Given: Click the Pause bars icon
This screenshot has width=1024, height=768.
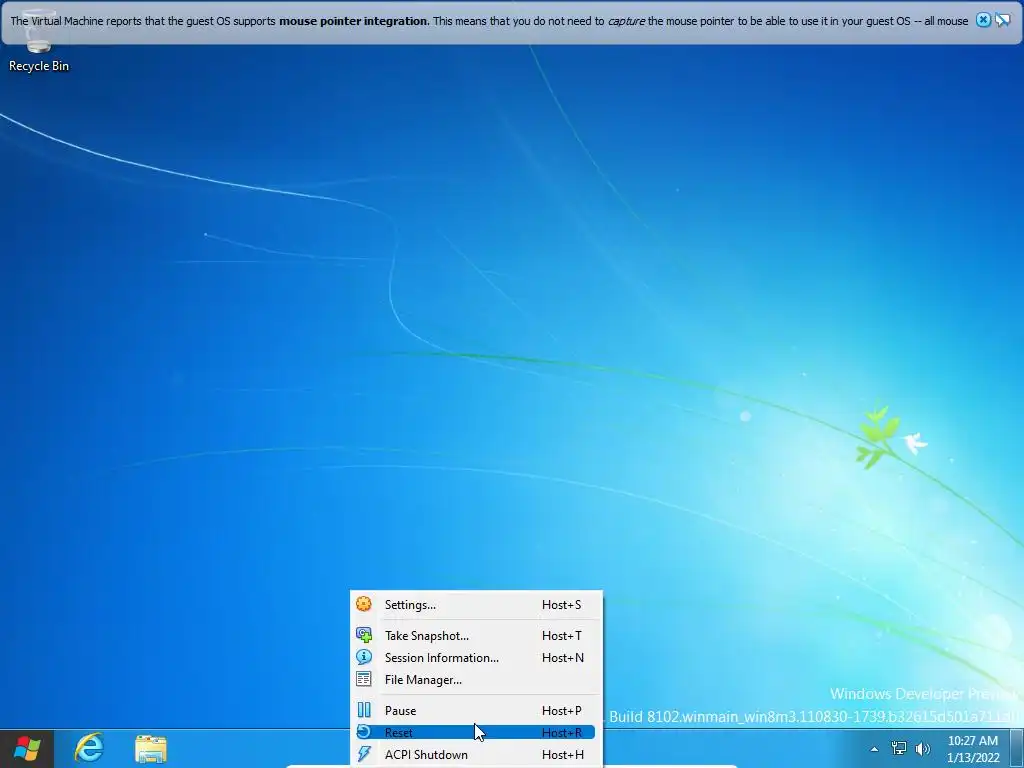Looking at the screenshot, I should pyautogui.click(x=364, y=710).
